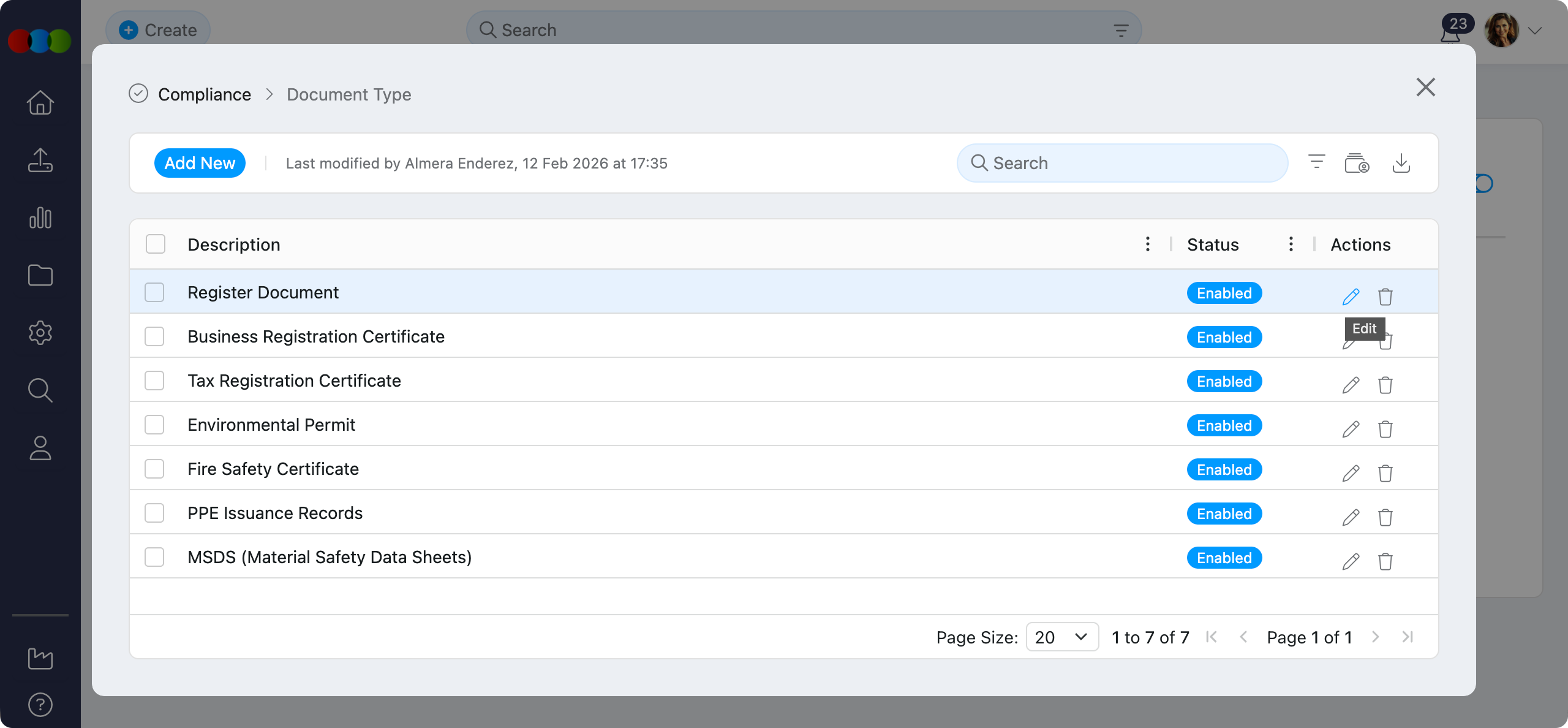The image size is (1568, 728).
Task: Click the download export icon
Action: click(x=1401, y=163)
